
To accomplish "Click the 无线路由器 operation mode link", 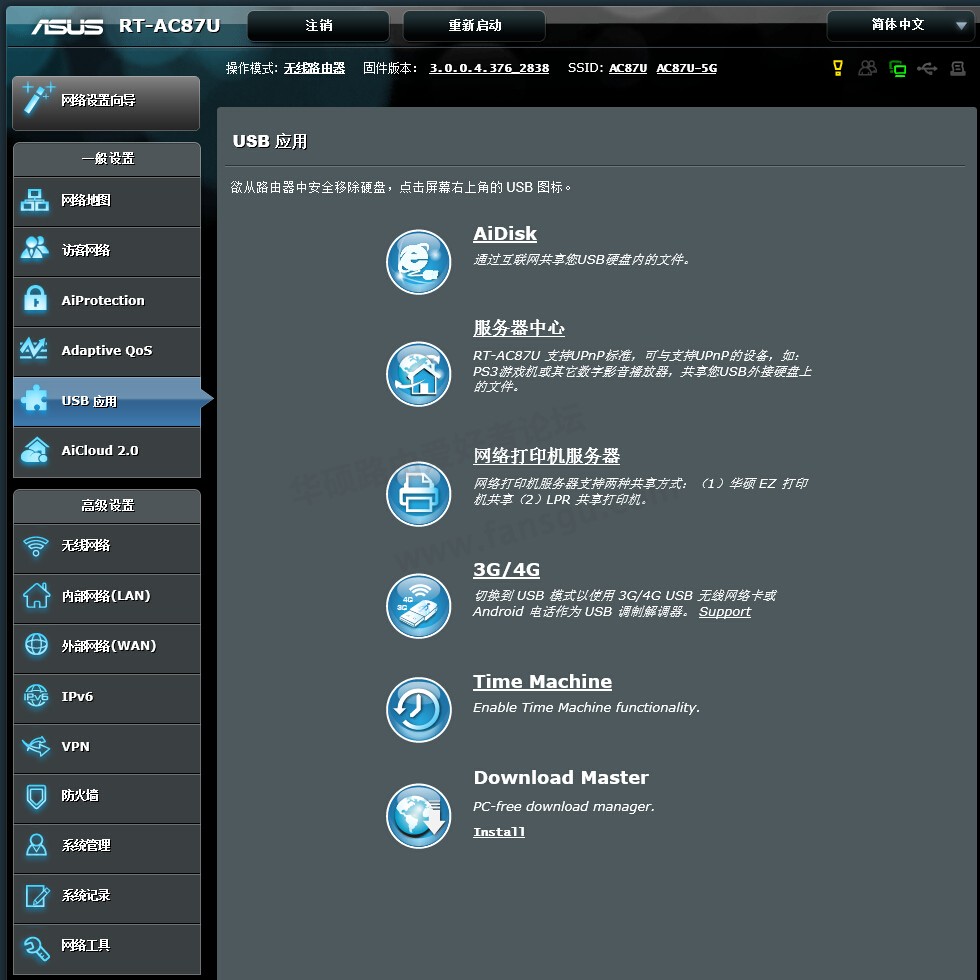I will [314, 68].
